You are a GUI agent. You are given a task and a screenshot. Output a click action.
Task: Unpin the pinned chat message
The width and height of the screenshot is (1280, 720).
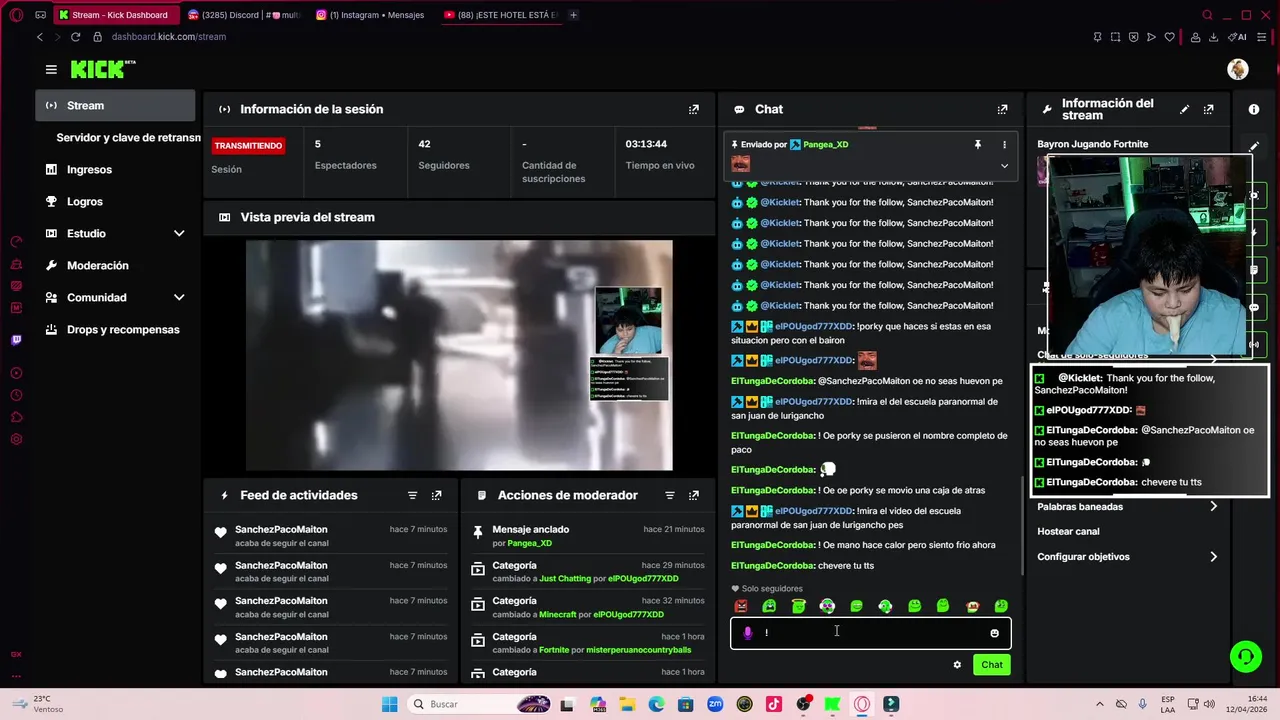pyautogui.click(x=977, y=145)
